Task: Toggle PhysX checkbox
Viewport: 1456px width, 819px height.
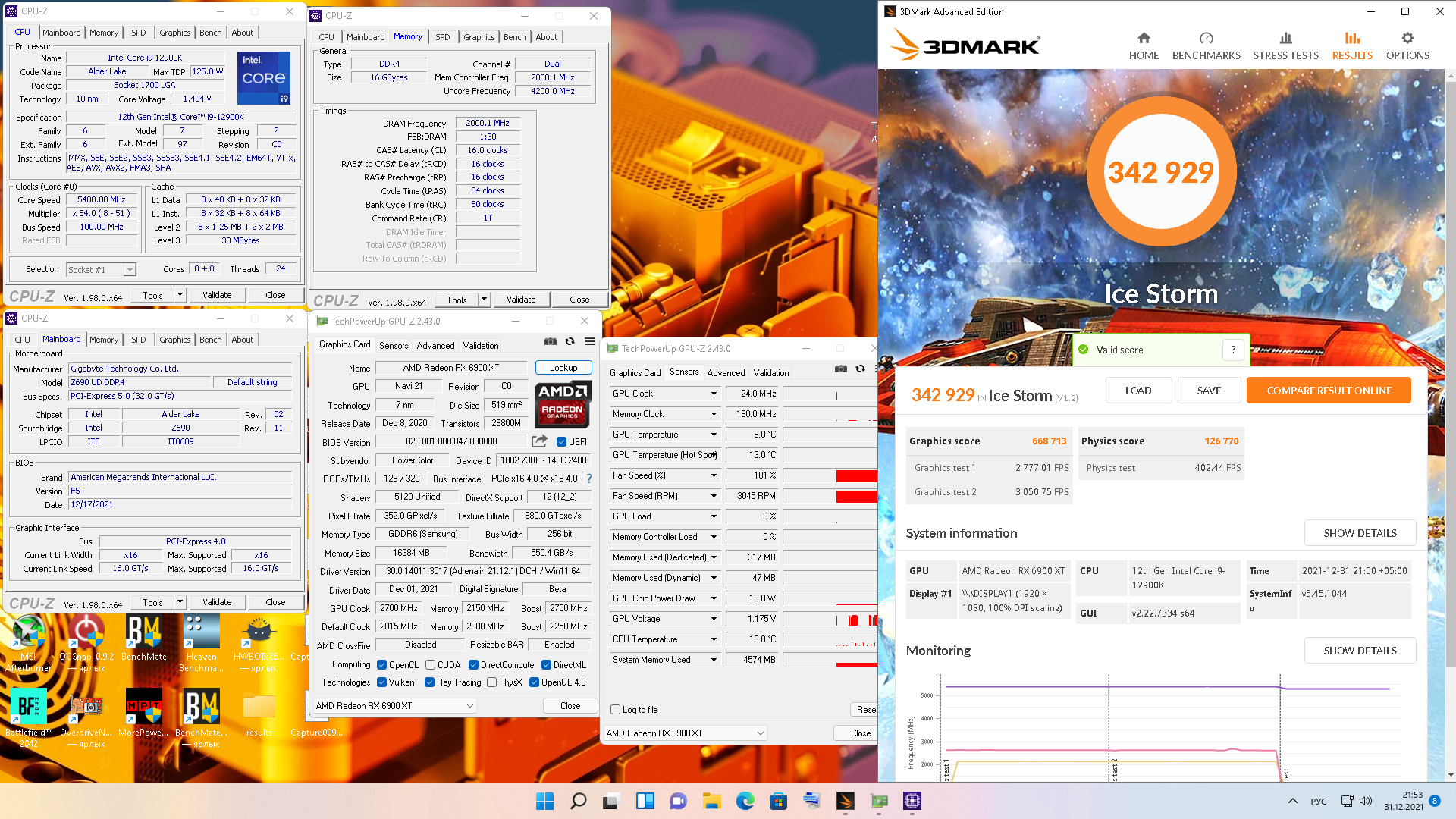Action: (491, 682)
